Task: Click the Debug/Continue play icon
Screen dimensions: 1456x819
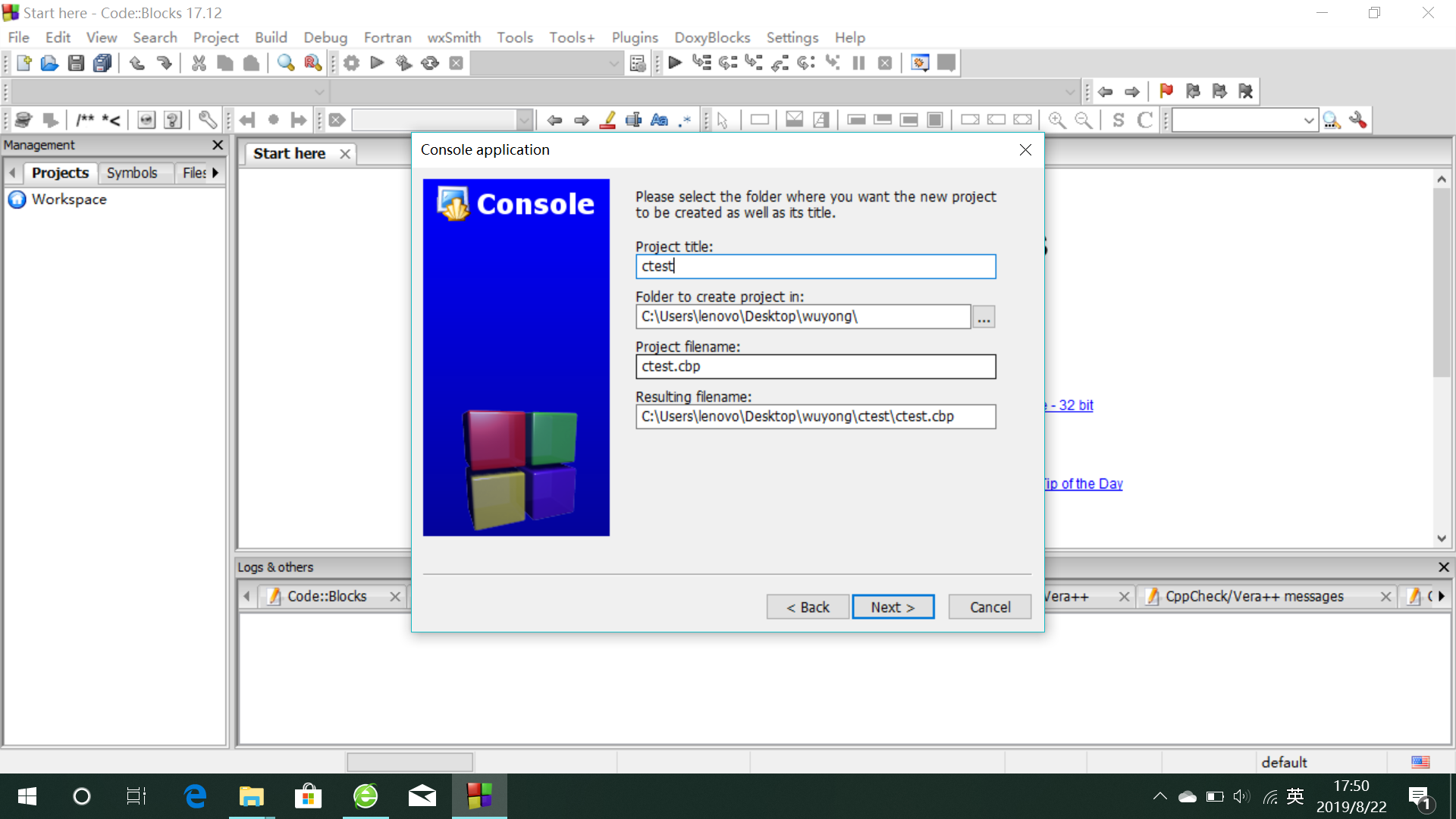Action: (x=675, y=63)
